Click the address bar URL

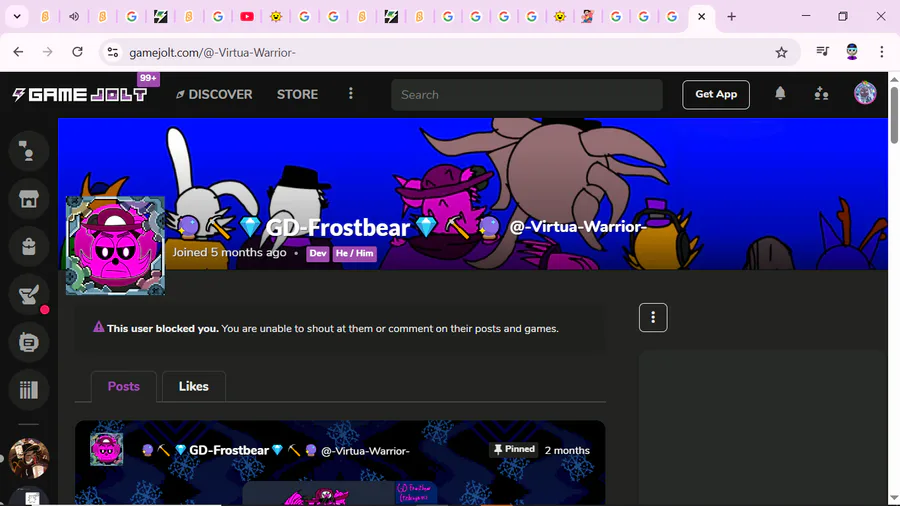[x=212, y=53]
